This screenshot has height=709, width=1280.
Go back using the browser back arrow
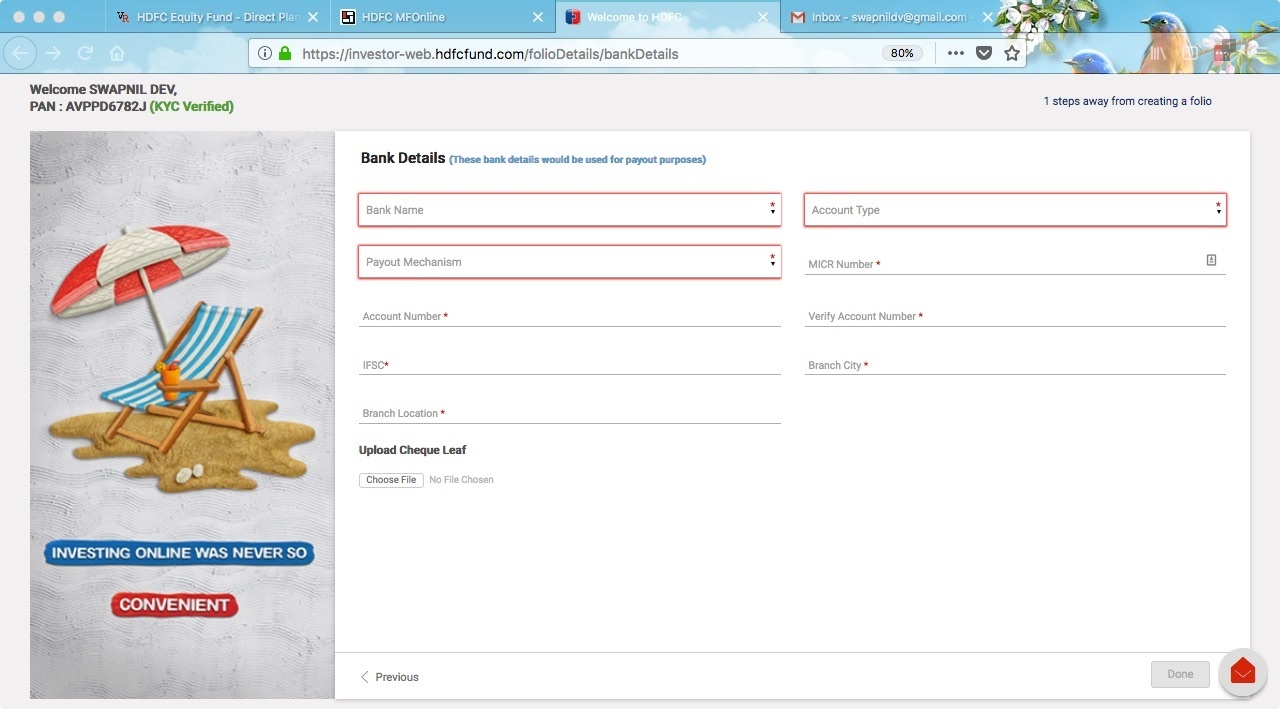tap(21, 53)
